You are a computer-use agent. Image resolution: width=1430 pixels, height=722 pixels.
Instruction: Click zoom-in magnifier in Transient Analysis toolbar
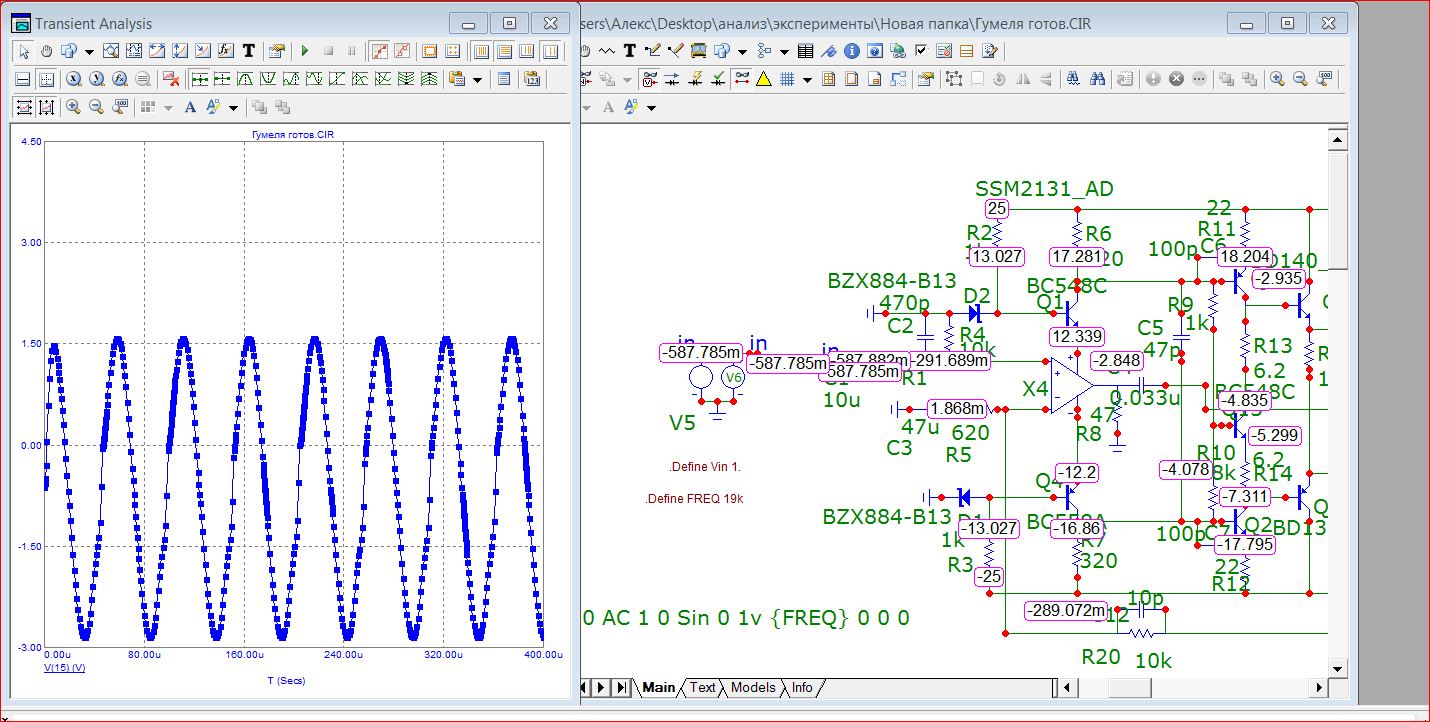pyautogui.click(x=74, y=107)
